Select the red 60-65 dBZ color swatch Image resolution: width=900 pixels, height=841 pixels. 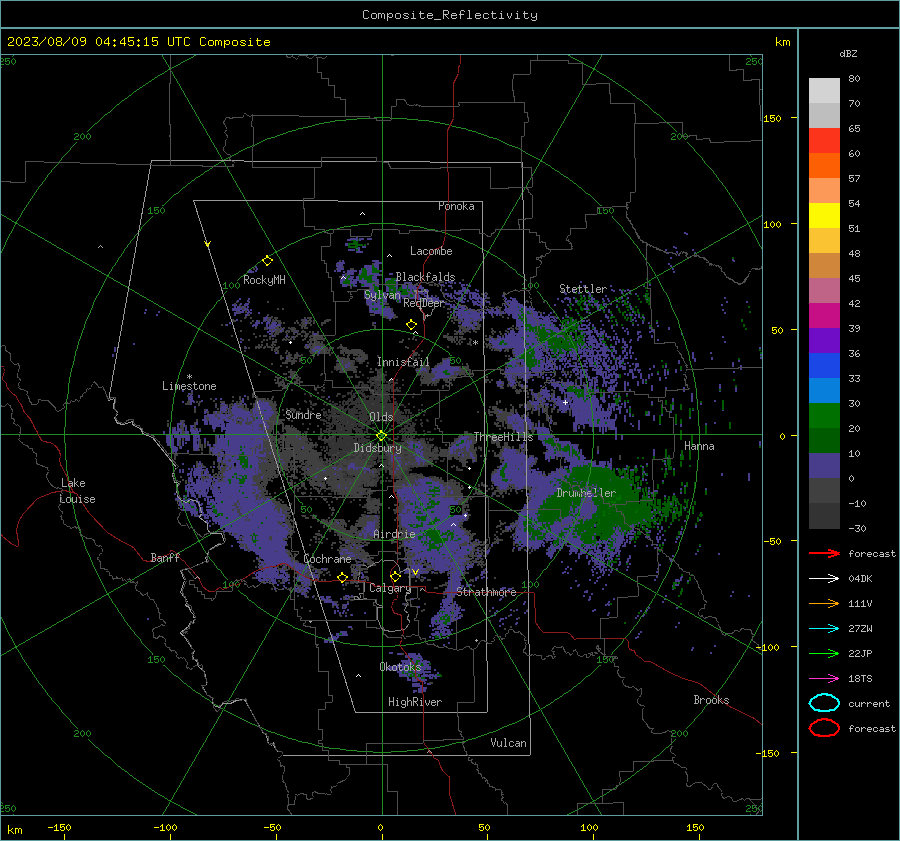824,141
